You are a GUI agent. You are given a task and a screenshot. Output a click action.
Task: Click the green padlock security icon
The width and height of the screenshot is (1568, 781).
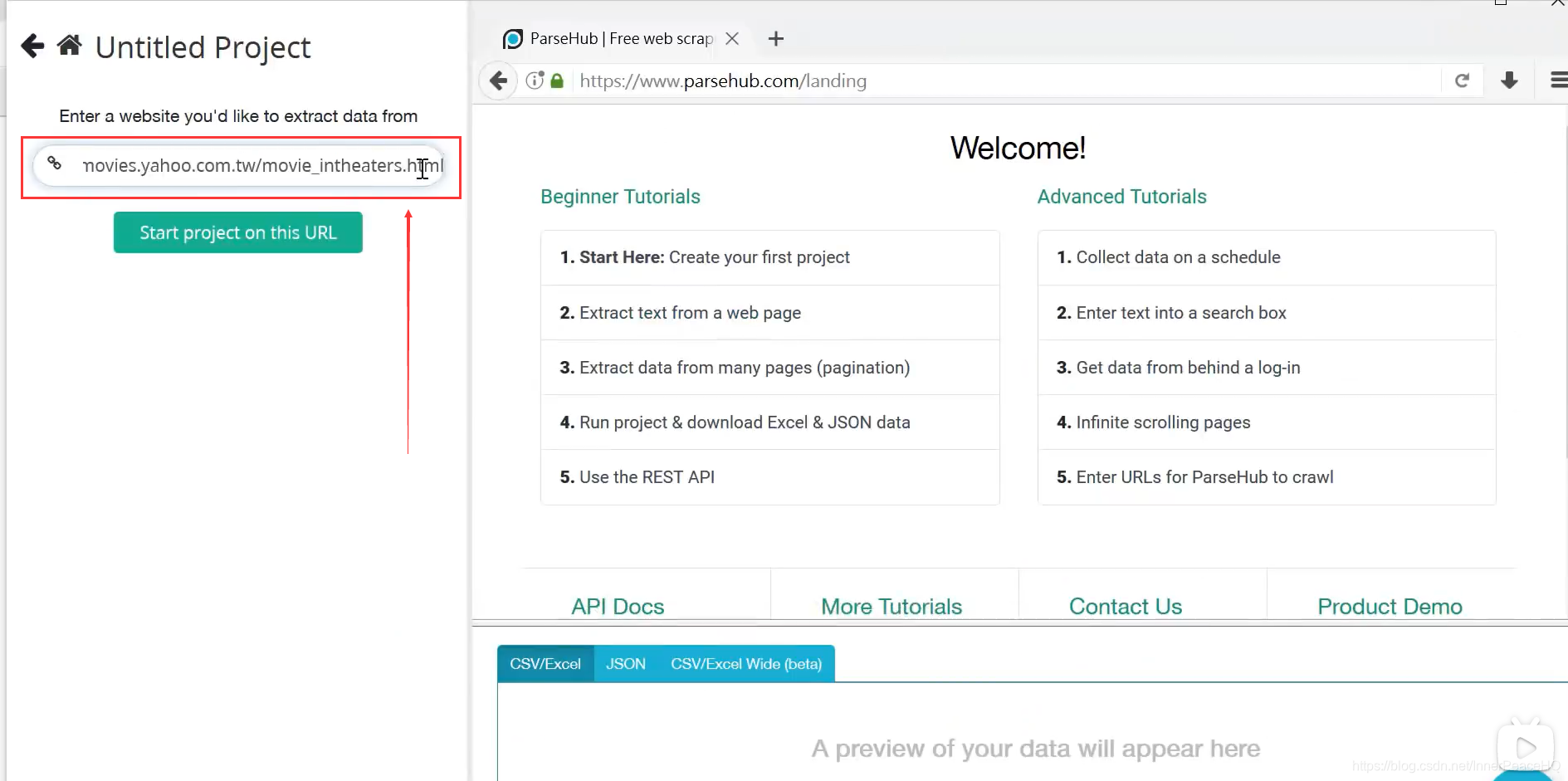(557, 81)
